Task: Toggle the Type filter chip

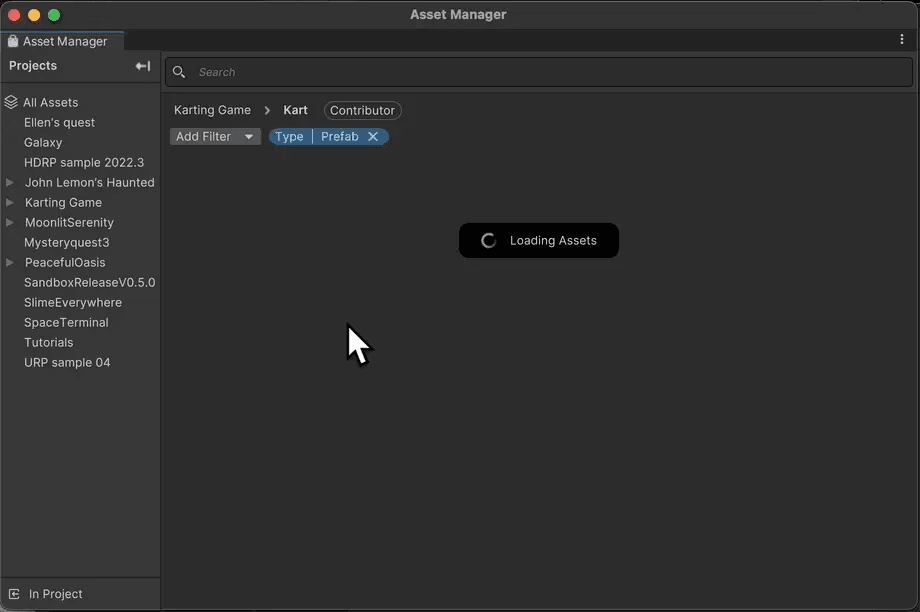Action: pyautogui.click(x=290, y=136)
